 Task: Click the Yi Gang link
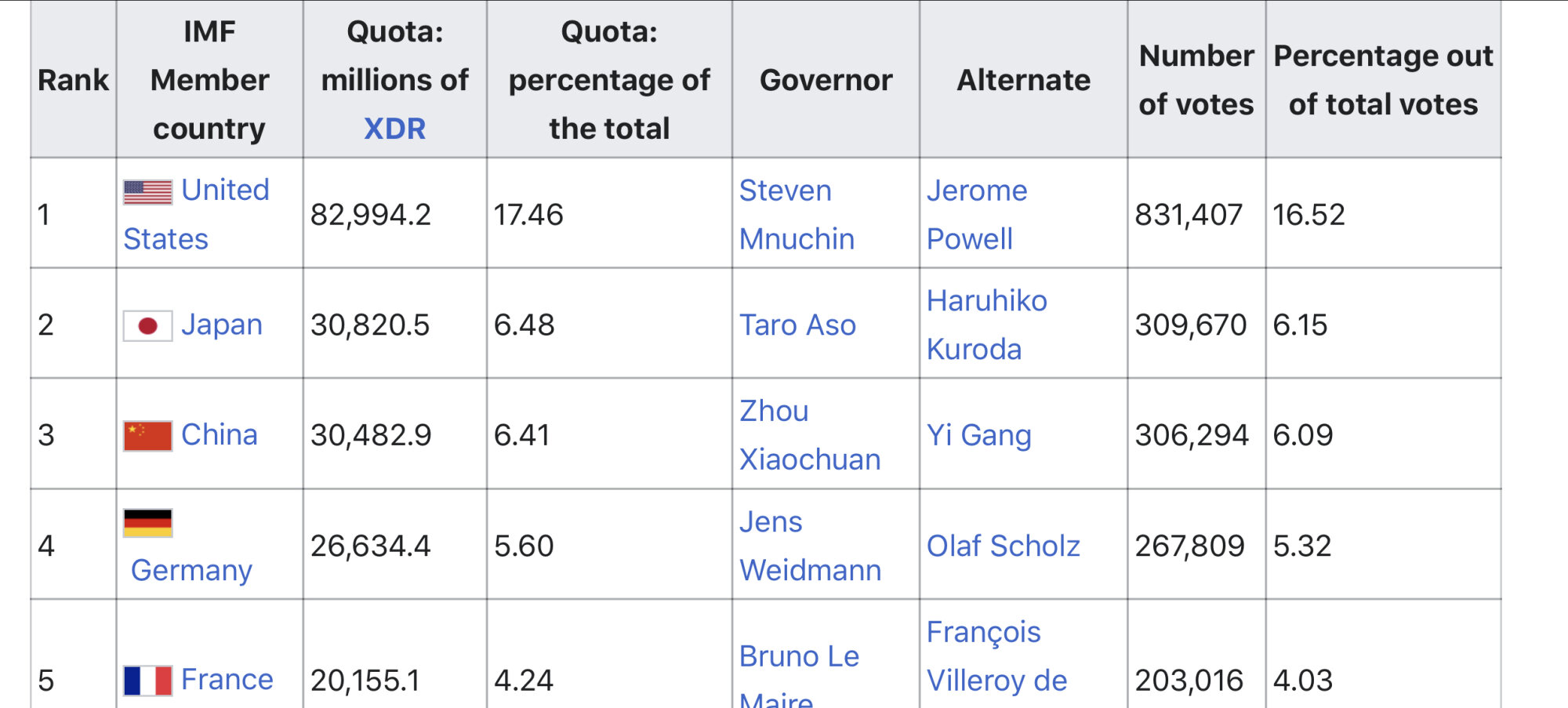click(x=979, y=434)
